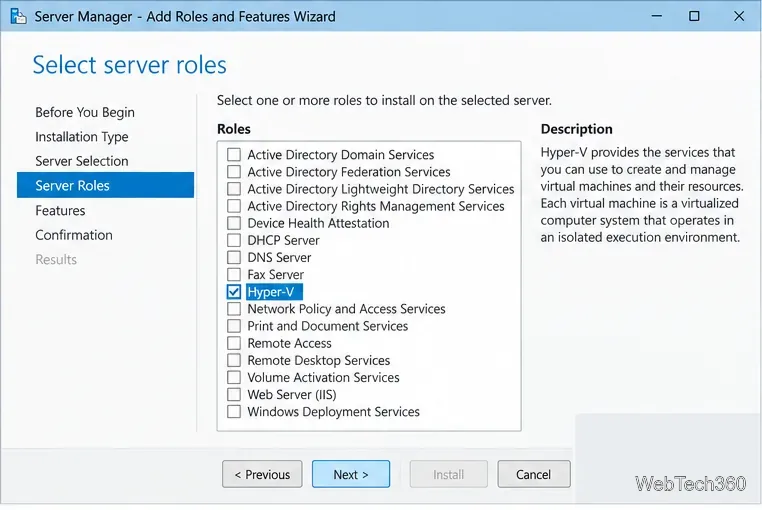Check Network Policy and Access Services checkbox

(x=234, y=309)
